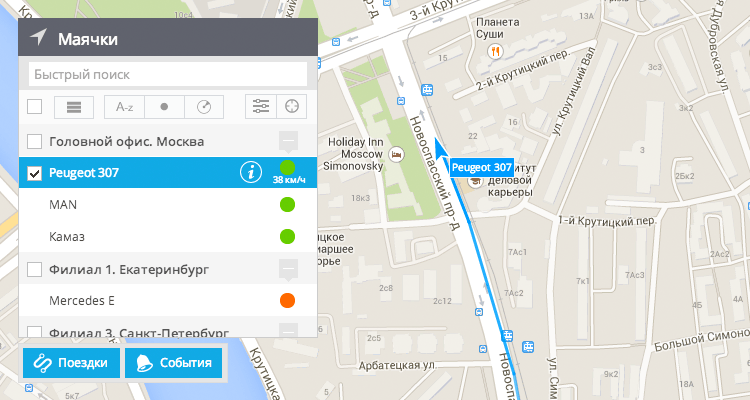Viewport: 750px width, 400px height.
Task: Open the filter sliders settings icon
Action: [x=261, y=106]
